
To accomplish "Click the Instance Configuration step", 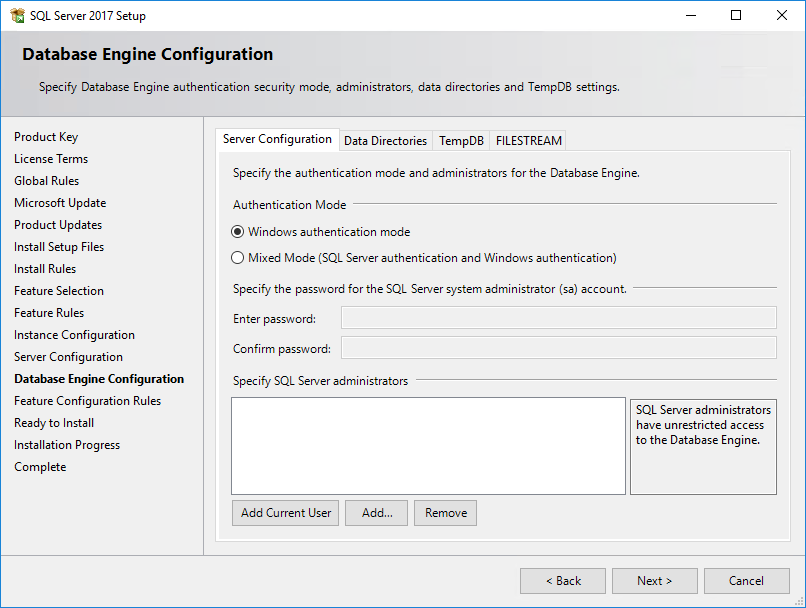I will point(75,335).
